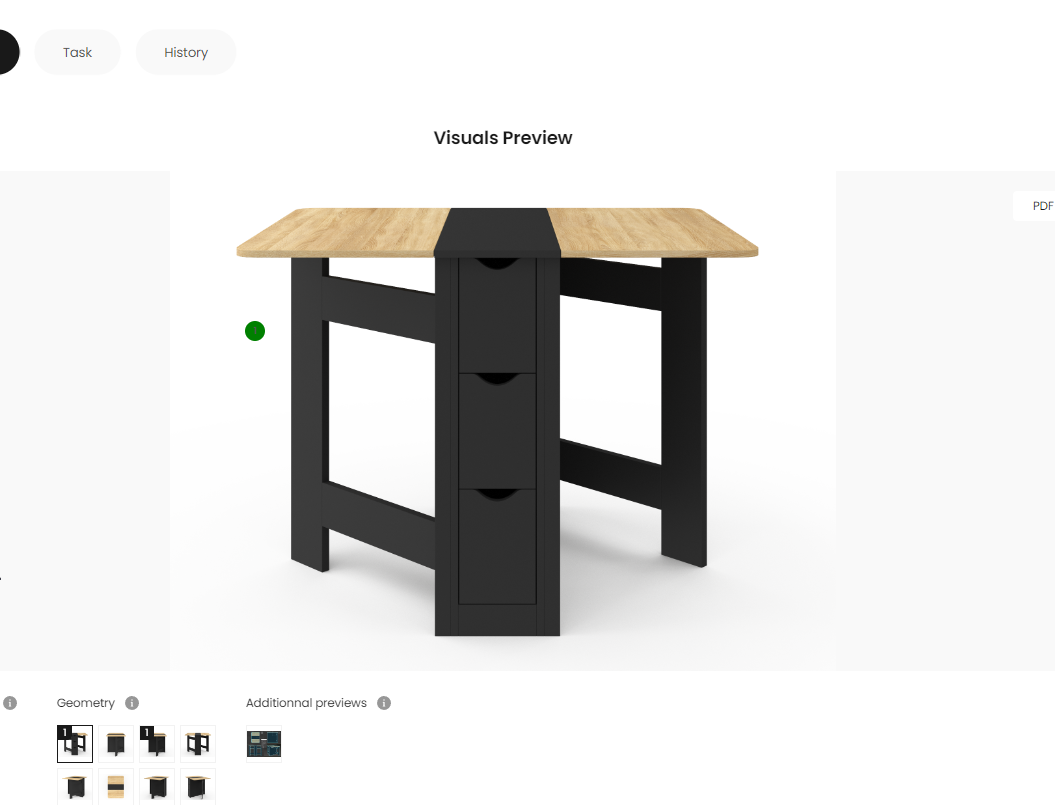Click the black circle left of Task
The height and width of the screenshot is (805, 1055).
click(7, 52)
